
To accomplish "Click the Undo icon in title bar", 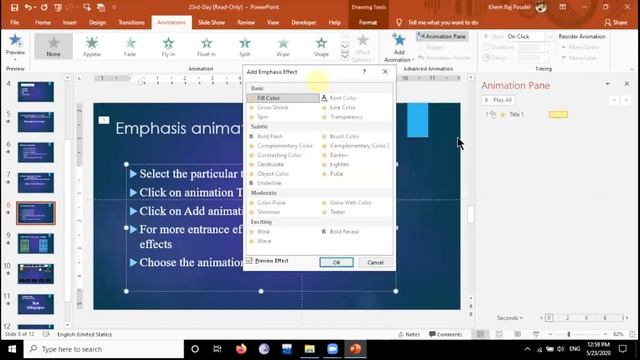I will tap(27, 7).
